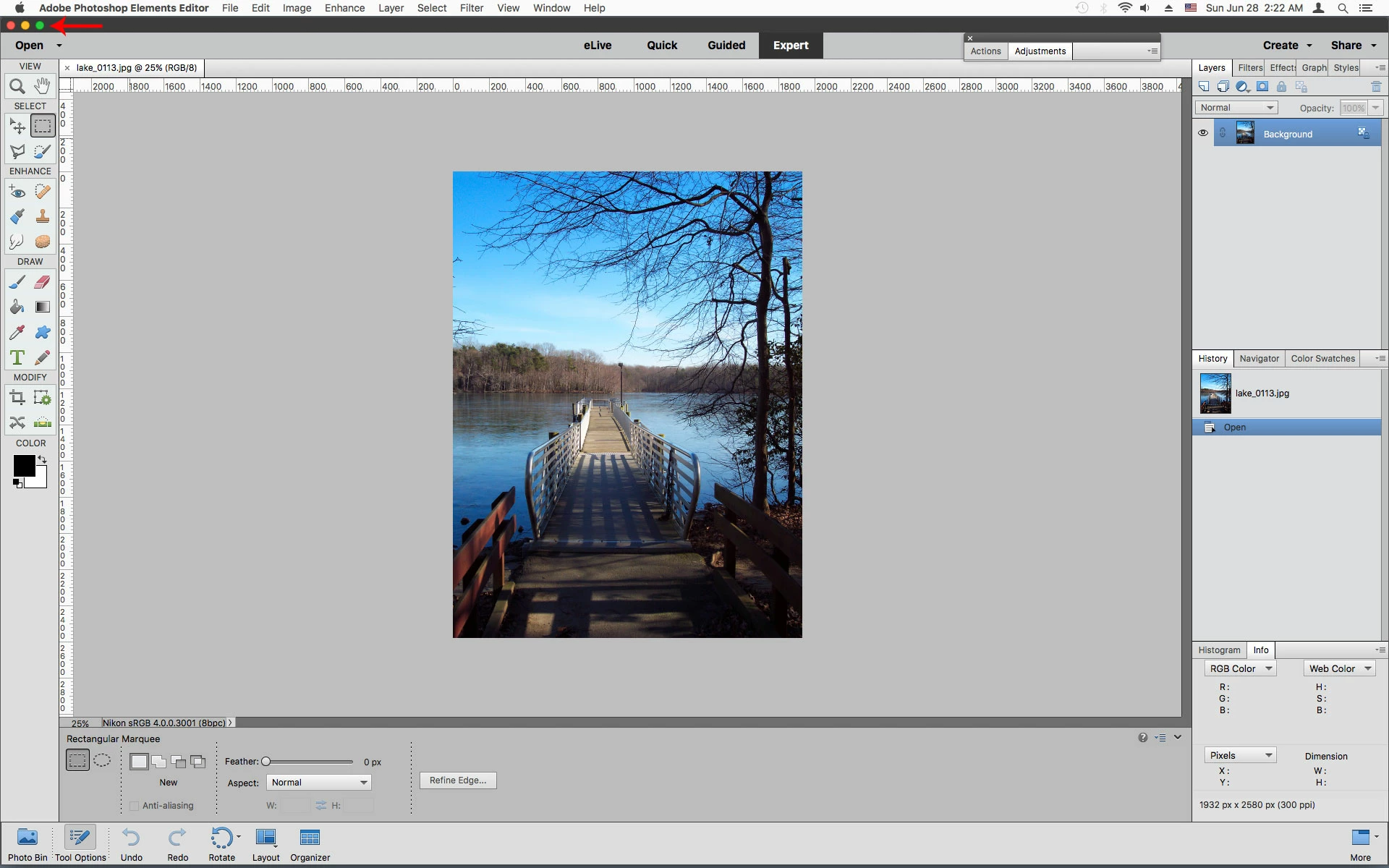
Task: Switch to Quick edit mode
Action: point(661,45)
